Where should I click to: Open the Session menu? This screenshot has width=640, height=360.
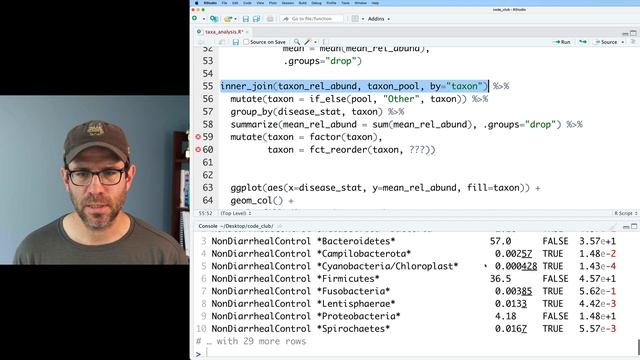pyautogui.click(x=288, y=3)
